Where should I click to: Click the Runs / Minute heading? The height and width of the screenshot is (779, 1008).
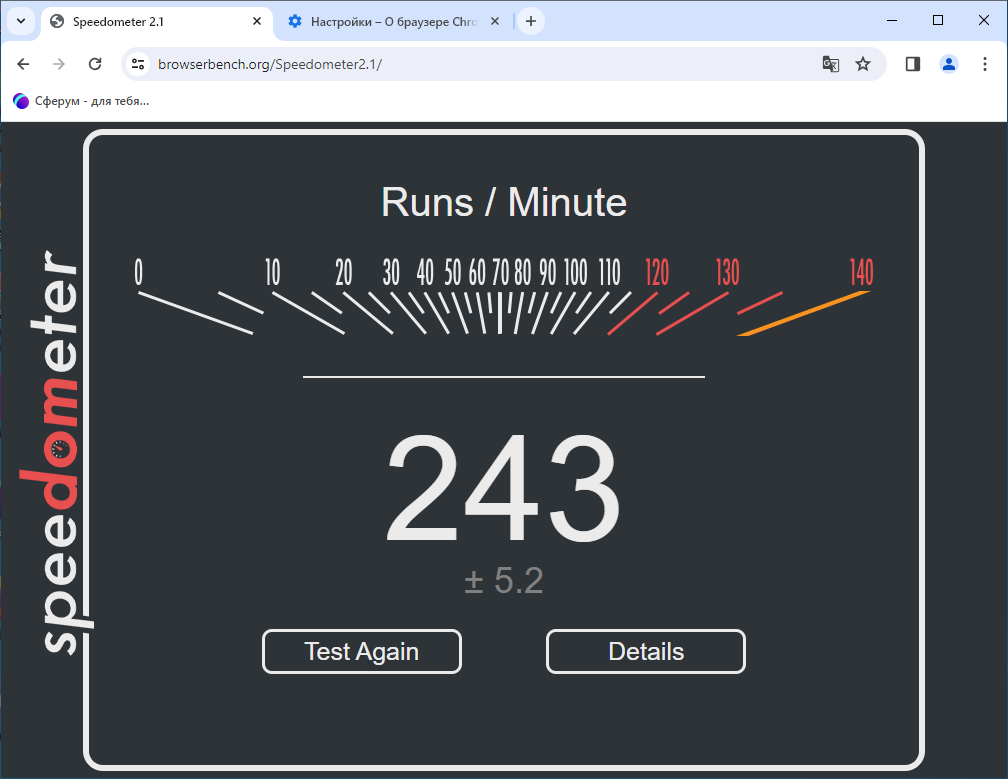503,202
